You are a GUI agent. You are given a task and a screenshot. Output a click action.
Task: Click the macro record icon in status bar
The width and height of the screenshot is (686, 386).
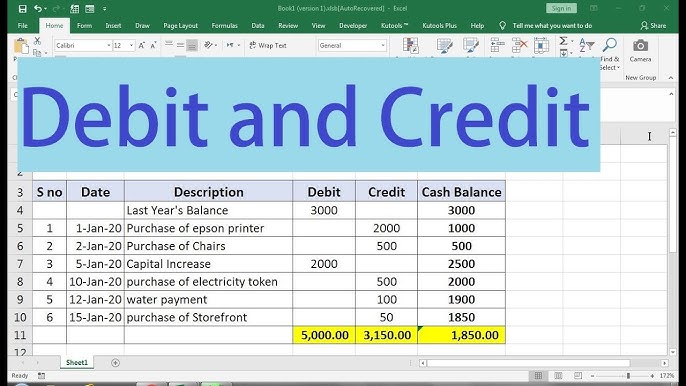(41, 375)
